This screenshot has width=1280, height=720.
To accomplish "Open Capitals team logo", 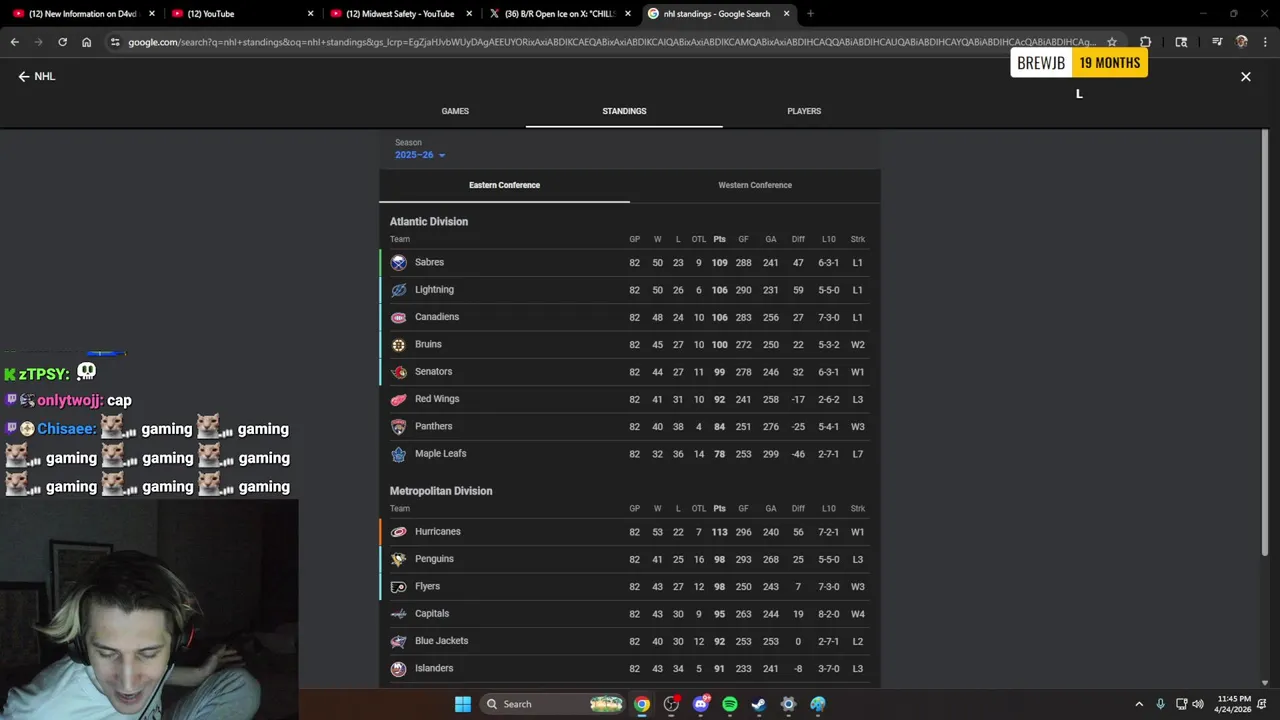I will 398,614.
